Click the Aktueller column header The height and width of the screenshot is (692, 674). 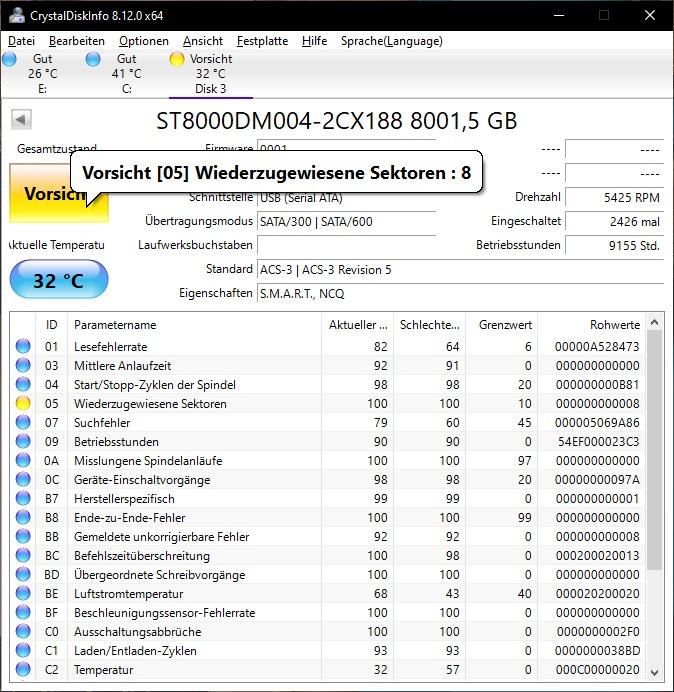(x=358, y=325)
